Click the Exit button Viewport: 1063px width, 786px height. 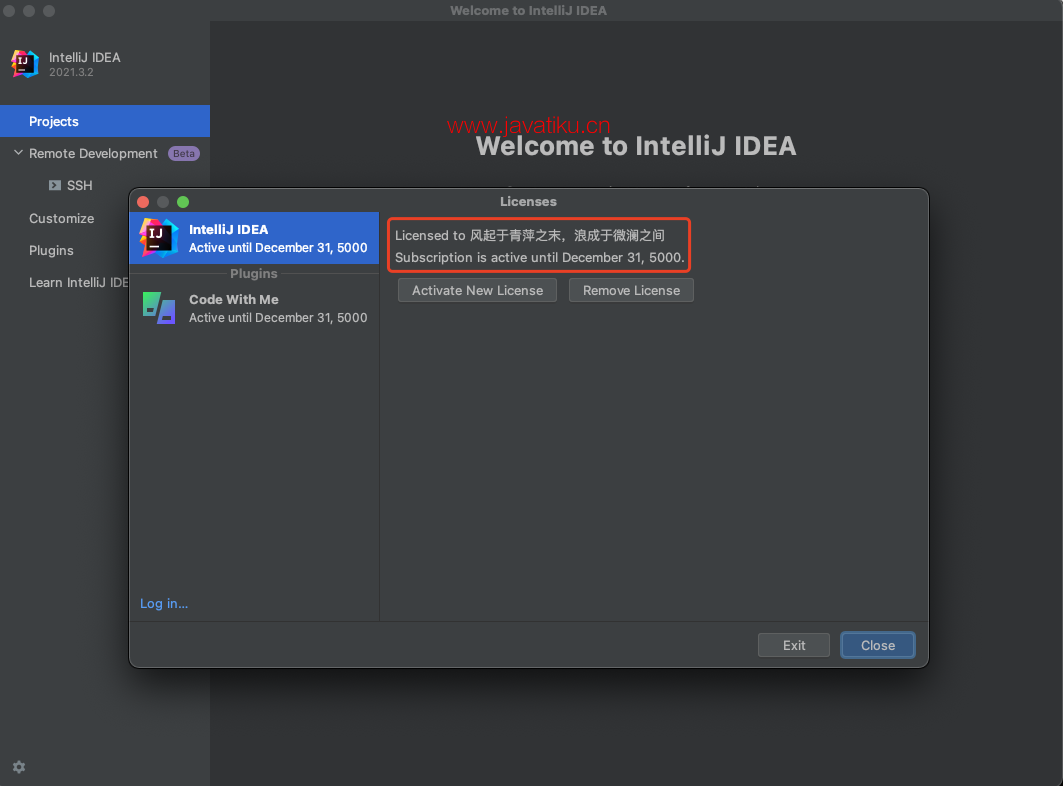click(794, 645)
